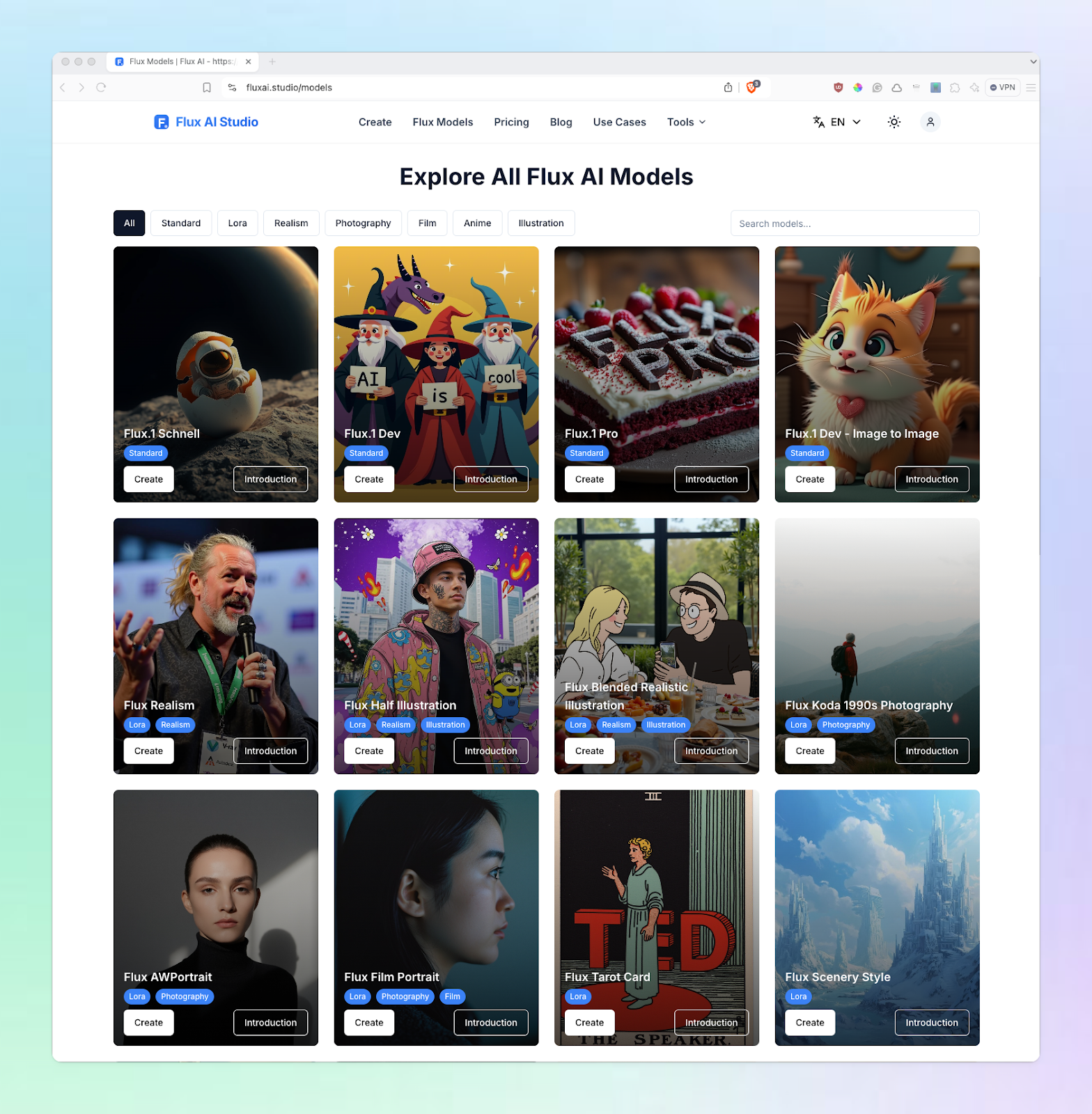The width and height of the screenshot is (1092, 1114).
Task: Click the Illustration tag on Flux Half Illustration
Action: 446,725
